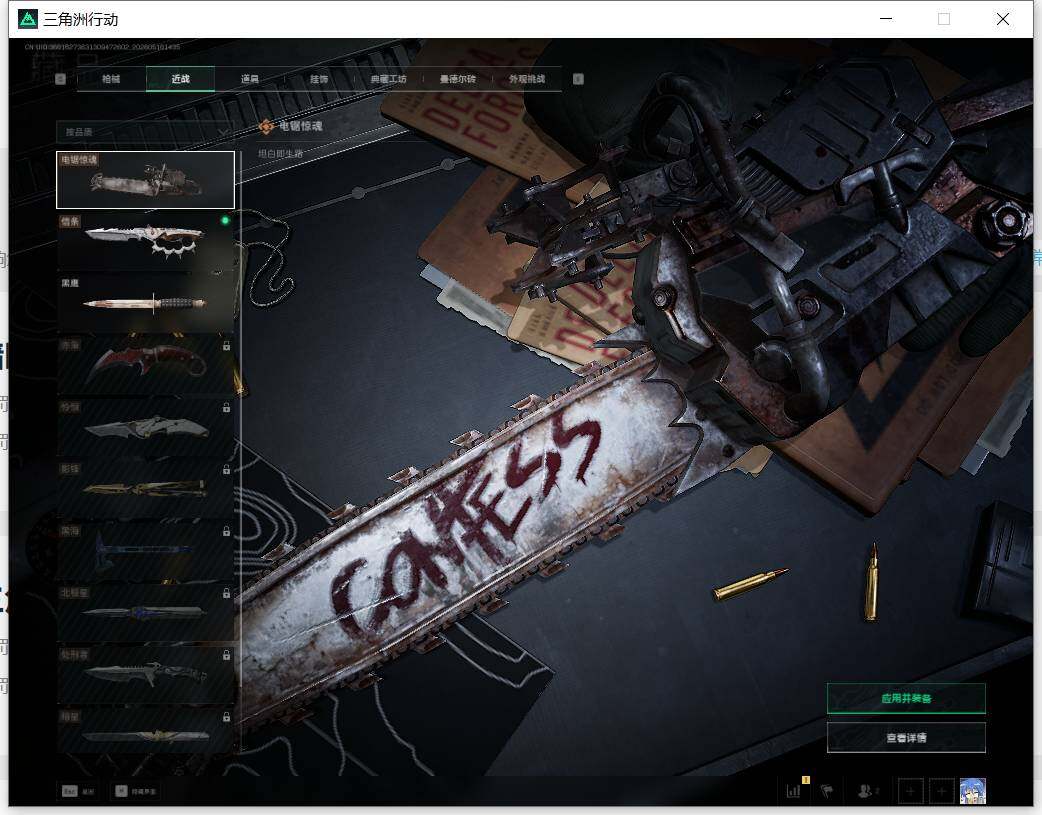Select the gray folding knife skin thumbnail
Image resolution: width=1042 pixels, height=815 pixels.
[x=146, y=426]
